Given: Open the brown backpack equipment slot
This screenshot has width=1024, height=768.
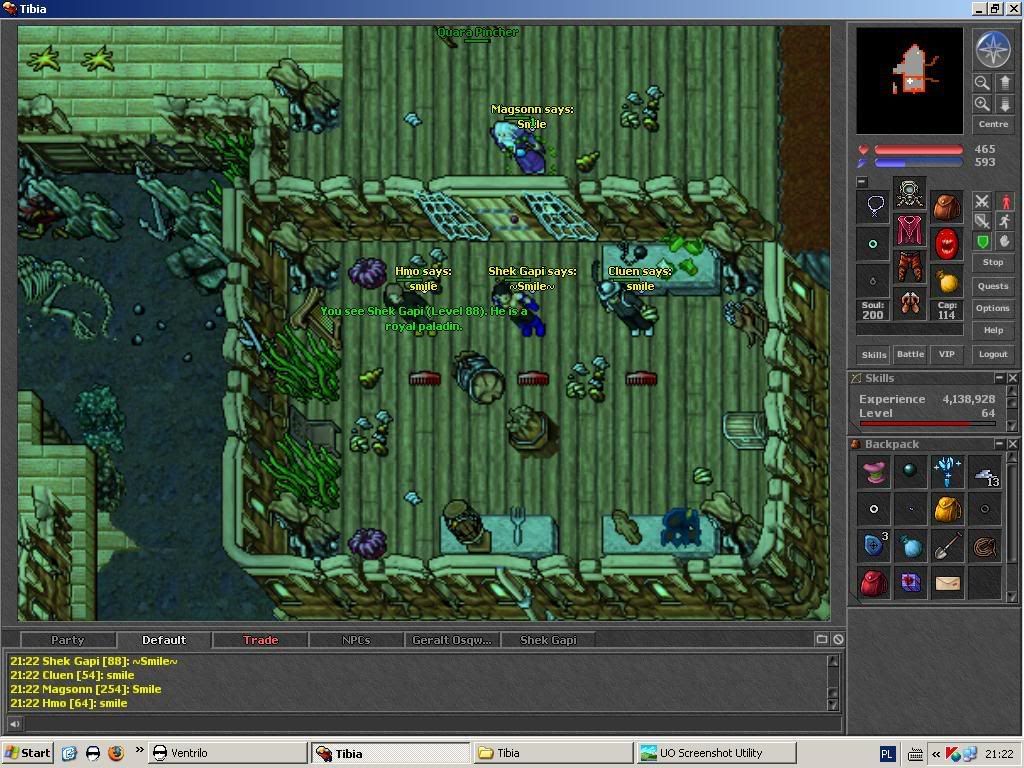Looking at the screenshot, I should pos(946,206).
